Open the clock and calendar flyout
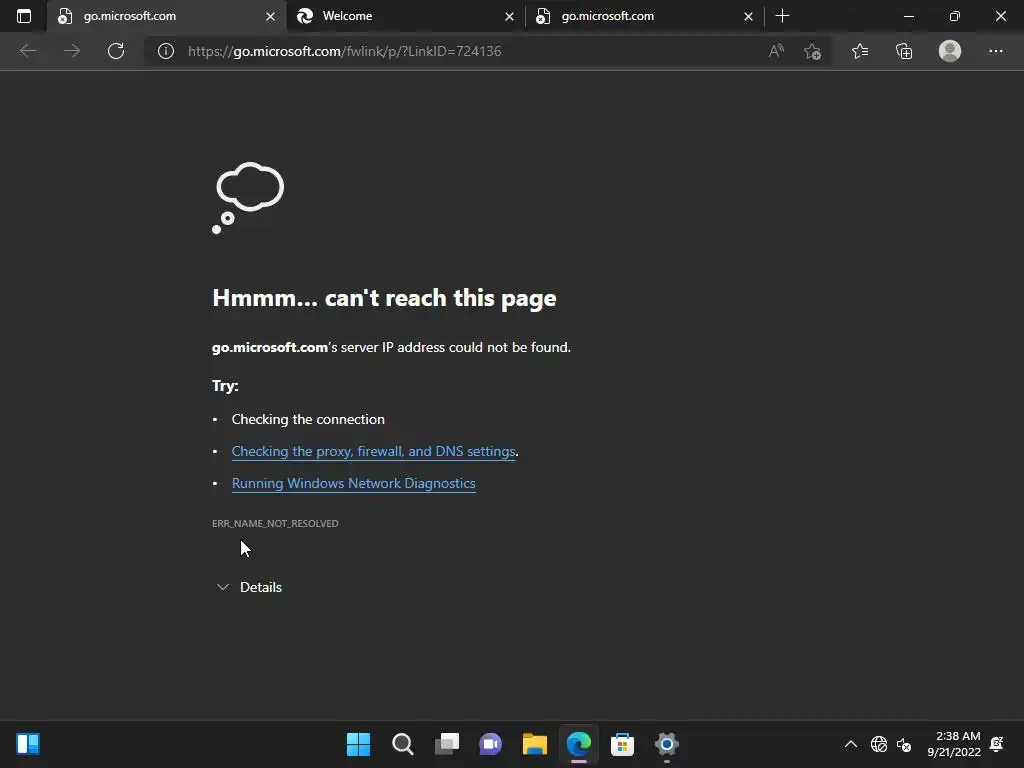Screen dimensions: 1024x768 [953, 744]
